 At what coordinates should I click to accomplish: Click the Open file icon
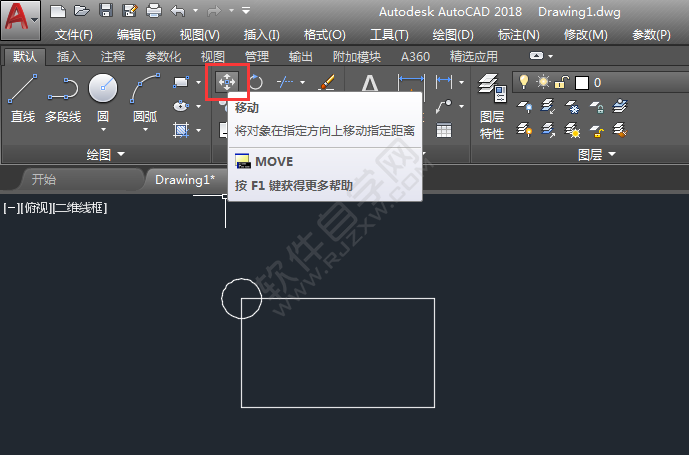click(x=82, y=11)
